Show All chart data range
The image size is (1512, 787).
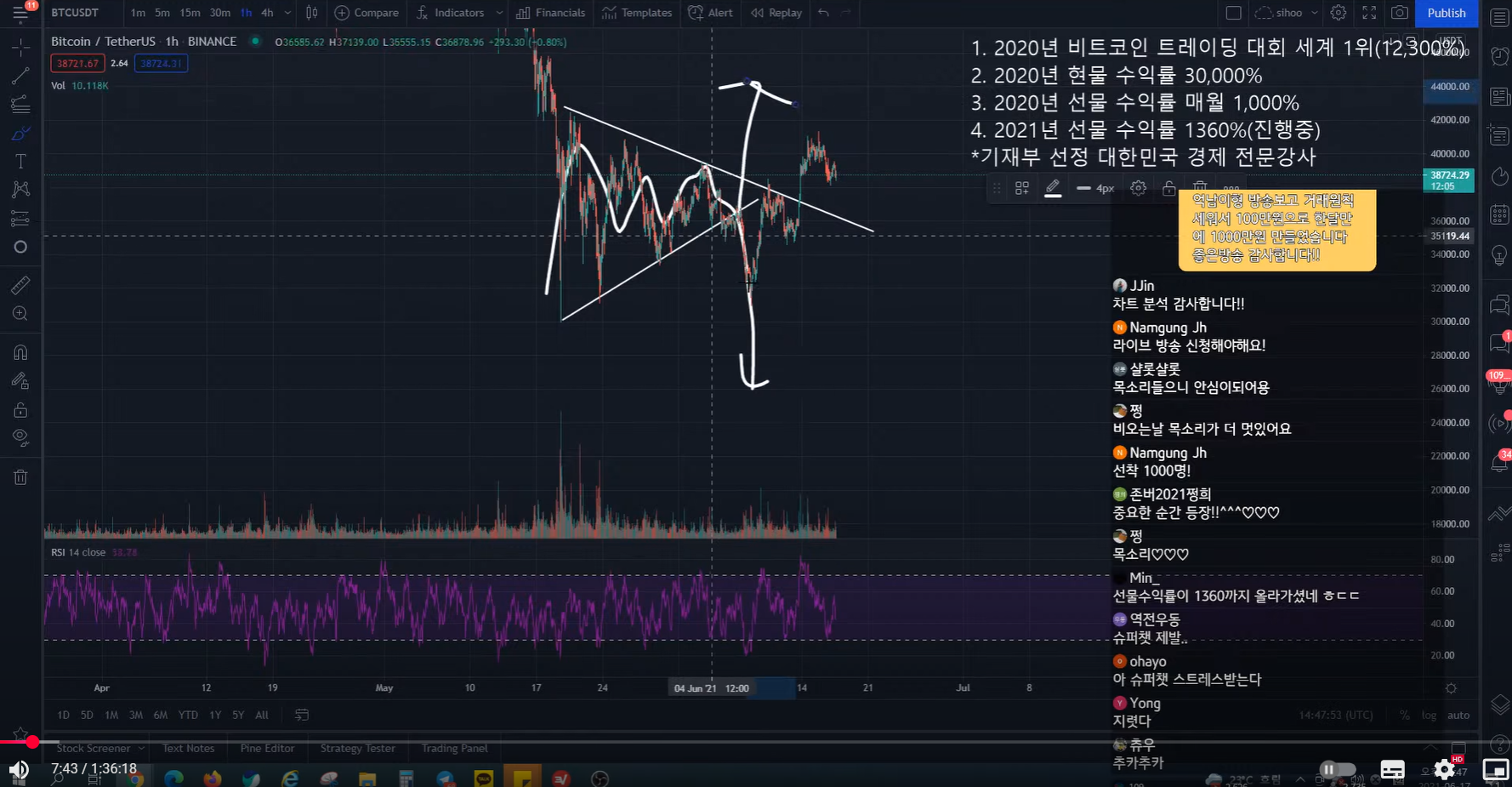[262, 715]
